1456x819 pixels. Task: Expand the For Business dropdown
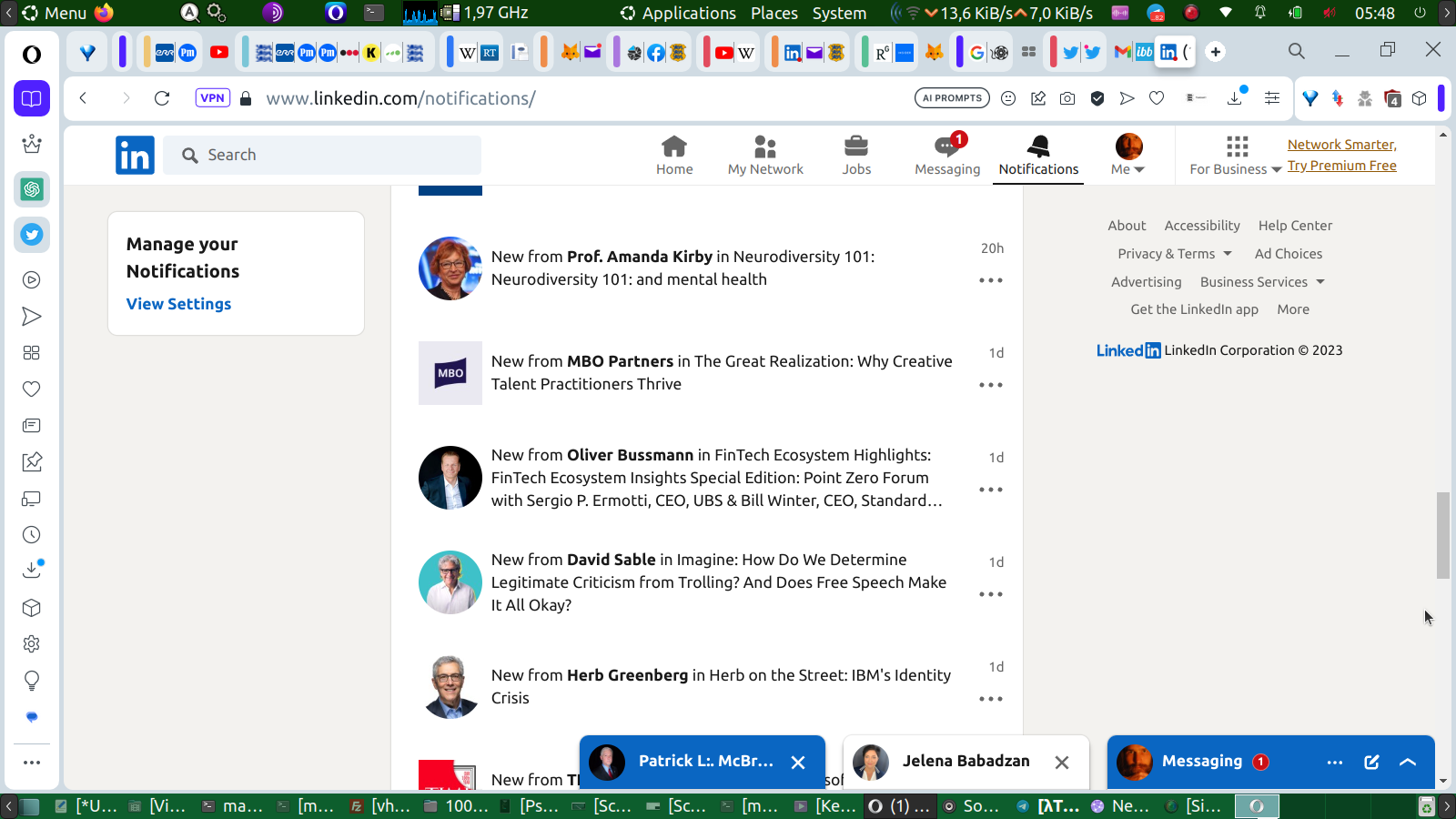[x=1236, y=156]
